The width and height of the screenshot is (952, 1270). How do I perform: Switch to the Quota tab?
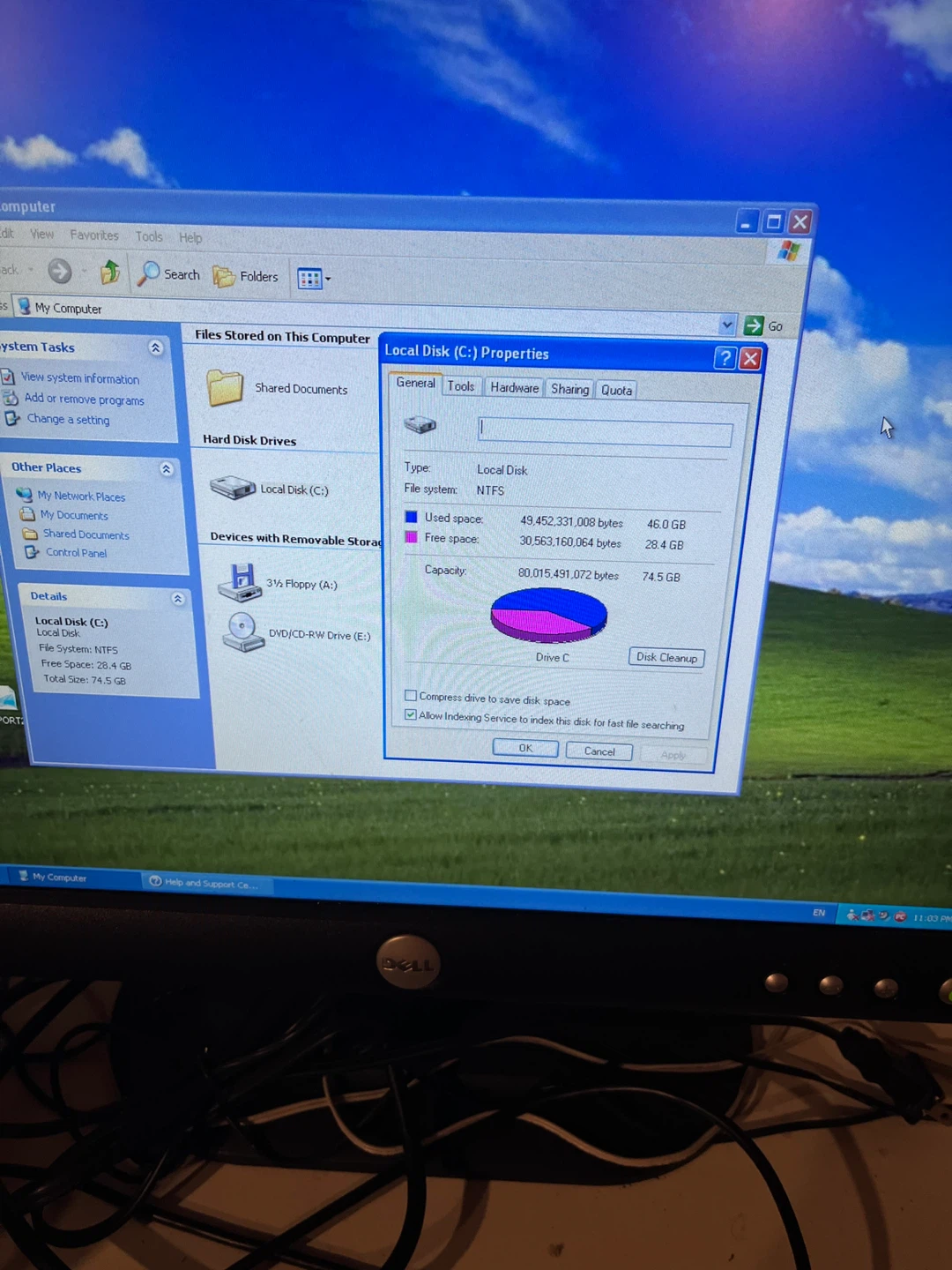point(616,390)
